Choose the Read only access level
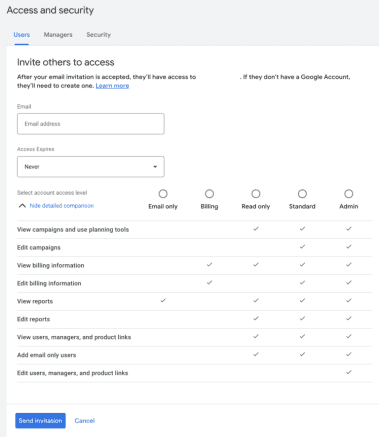The width and height of the screenshot is (379, 437). pos(256,194)
